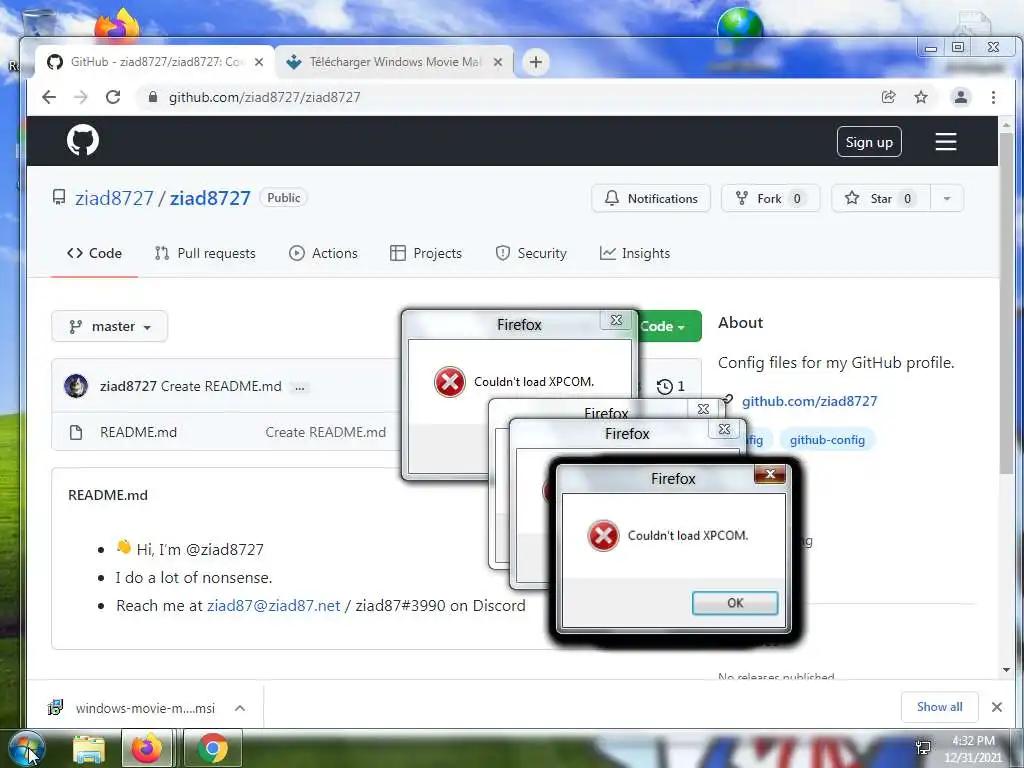Open the Pull requests tab
Screen dimensions: 1024x768
click(x=205, y=253)
